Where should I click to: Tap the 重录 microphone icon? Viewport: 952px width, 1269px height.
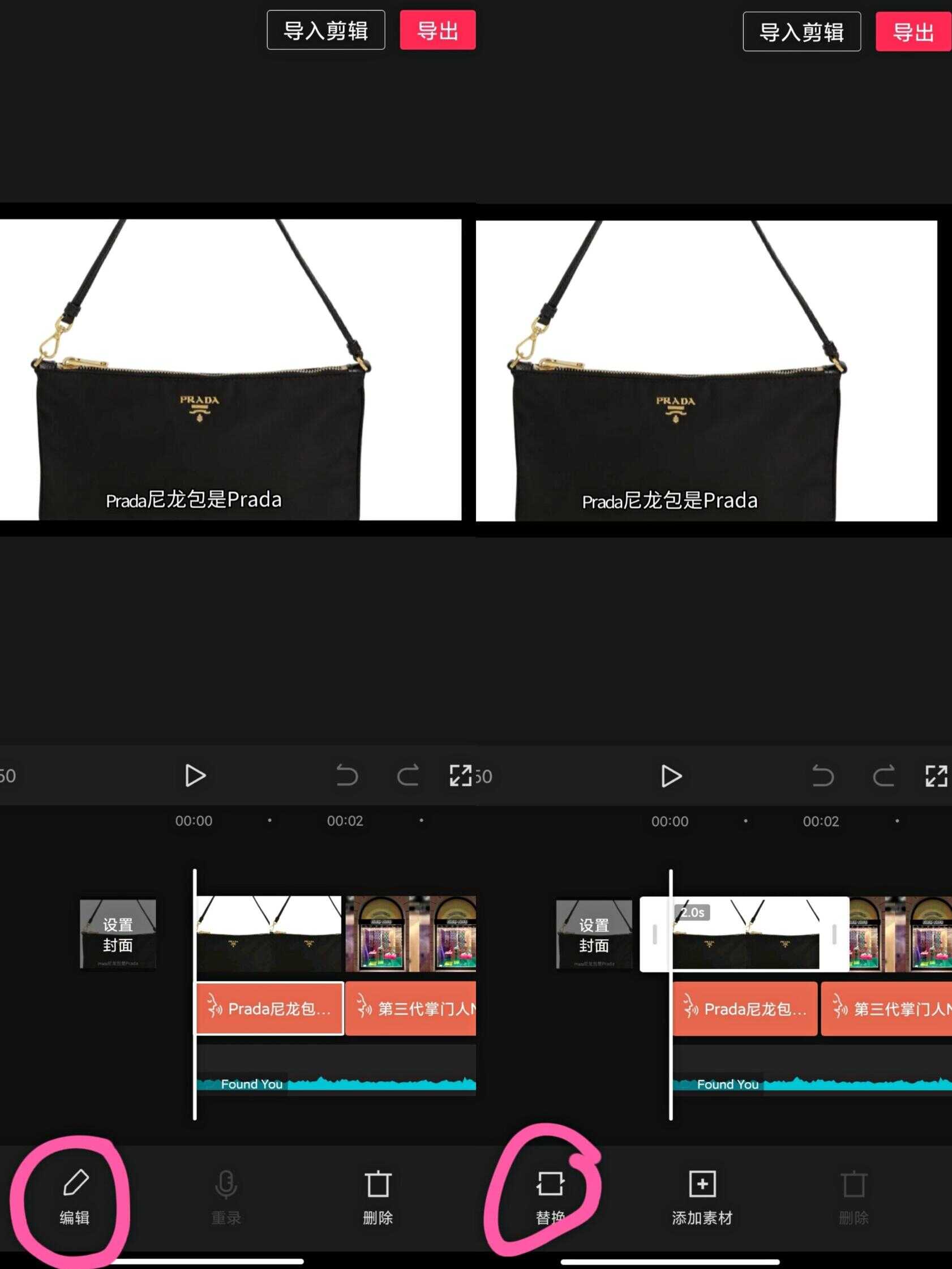[x=226, y=1184]
